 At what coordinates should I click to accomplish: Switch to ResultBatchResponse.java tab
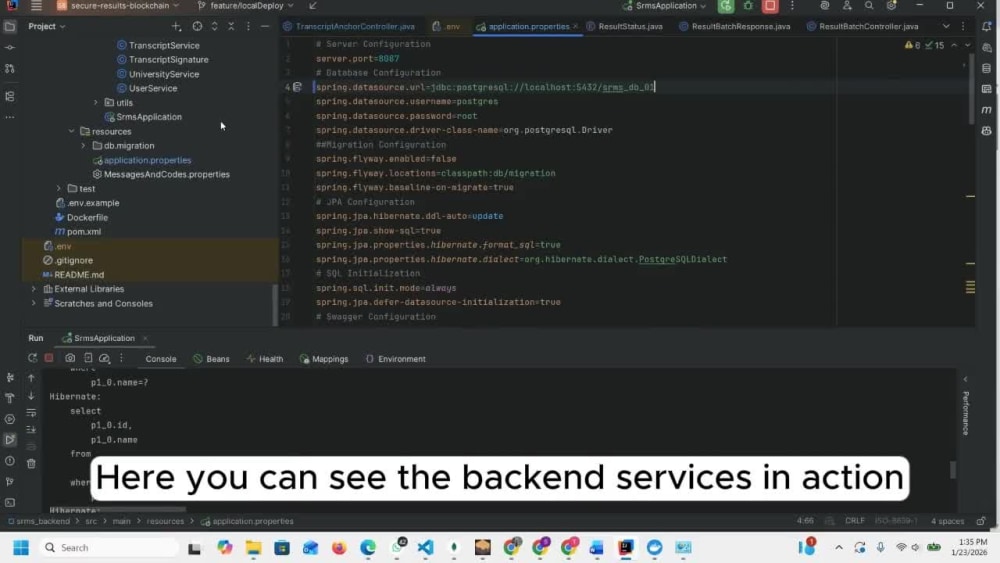click(735, 27)
